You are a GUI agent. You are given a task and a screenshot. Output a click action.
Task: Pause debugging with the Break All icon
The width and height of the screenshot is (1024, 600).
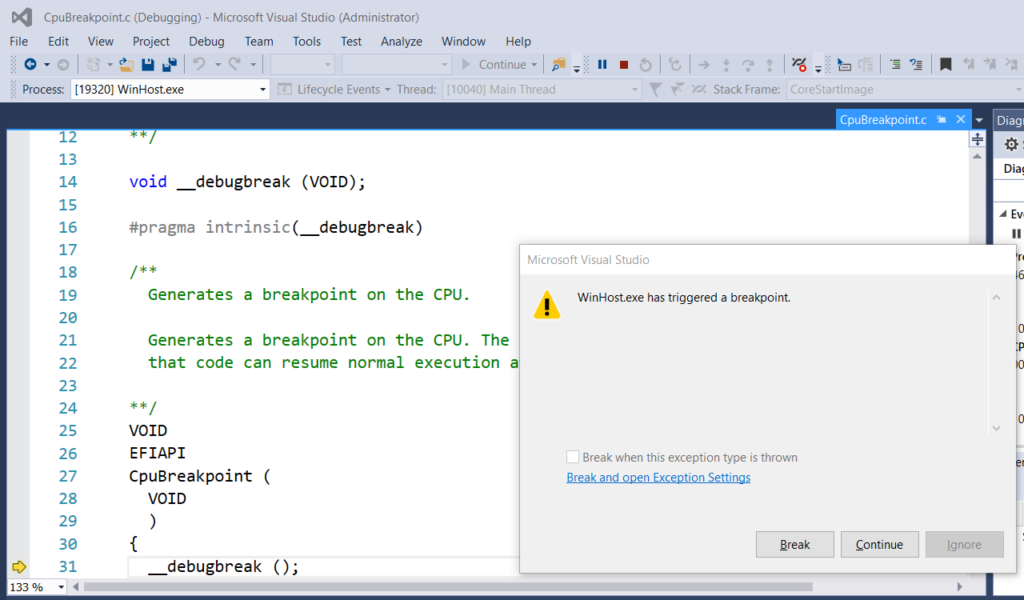coord(602,64)
